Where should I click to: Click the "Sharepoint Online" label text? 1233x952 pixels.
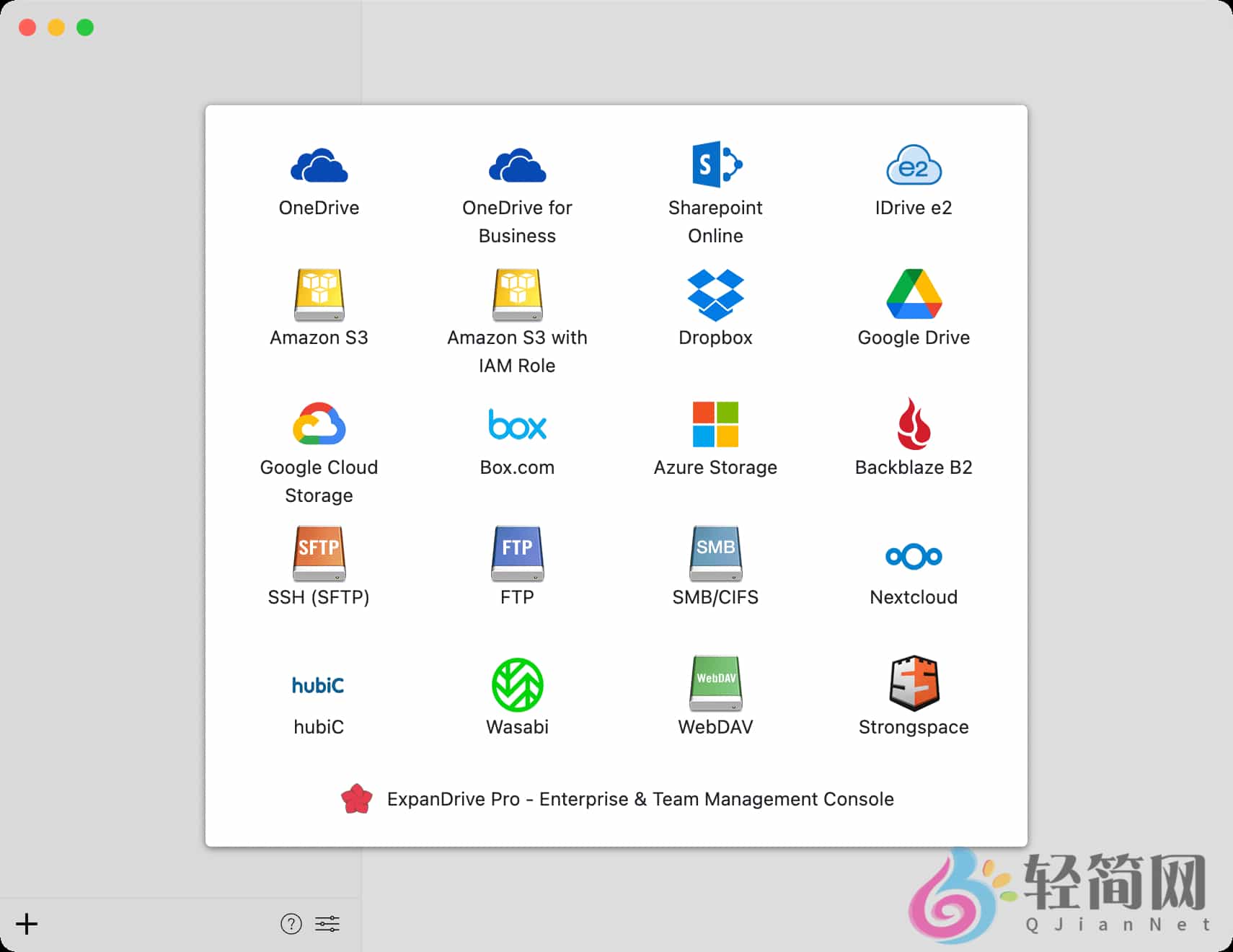point(715,221)
